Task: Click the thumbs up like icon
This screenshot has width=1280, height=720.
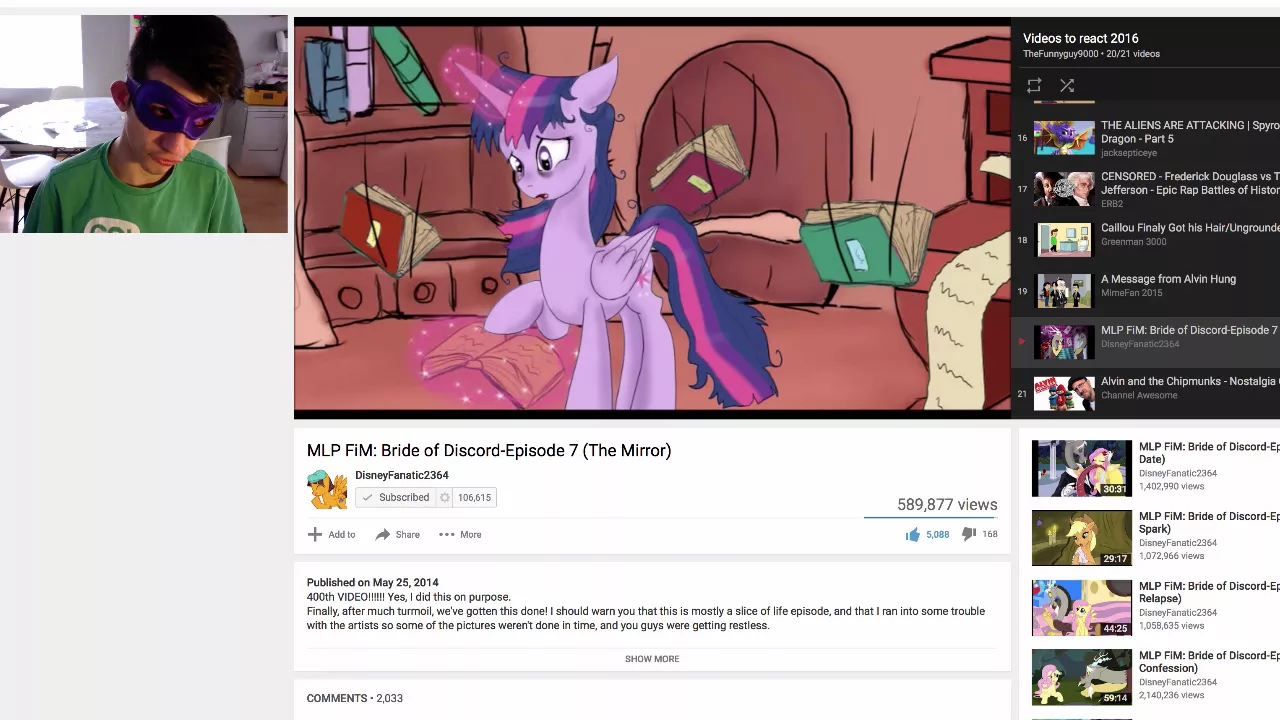Action: [912, 535]
